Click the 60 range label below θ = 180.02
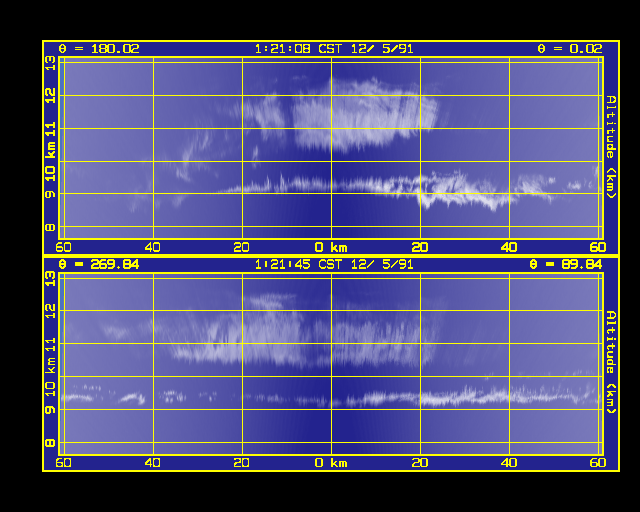The height and width of the screenshot is (512, 640). pyautogui.click(x=63, y=247)
